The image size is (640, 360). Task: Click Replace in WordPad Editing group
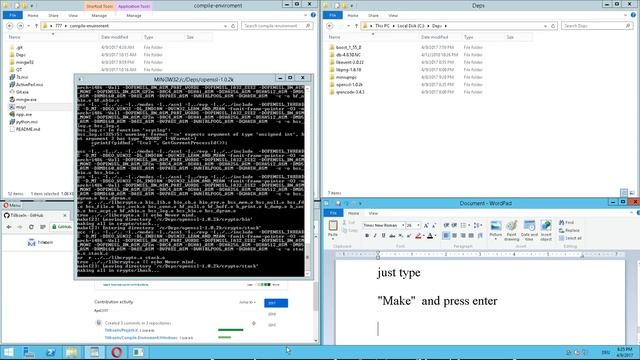pyautogui.click(x=569, y=230)
